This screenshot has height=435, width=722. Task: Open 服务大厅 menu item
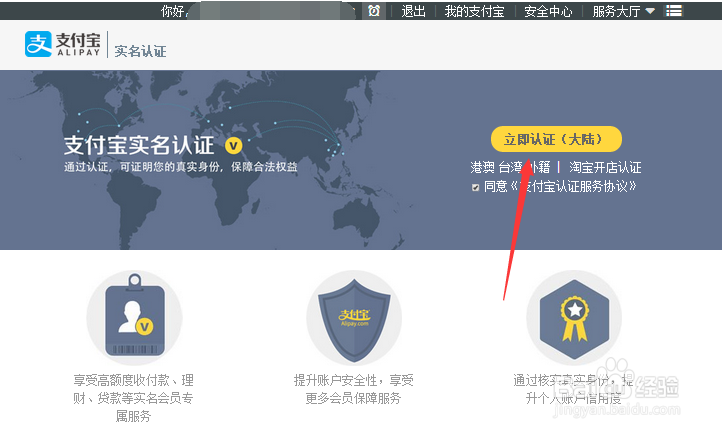616,11
